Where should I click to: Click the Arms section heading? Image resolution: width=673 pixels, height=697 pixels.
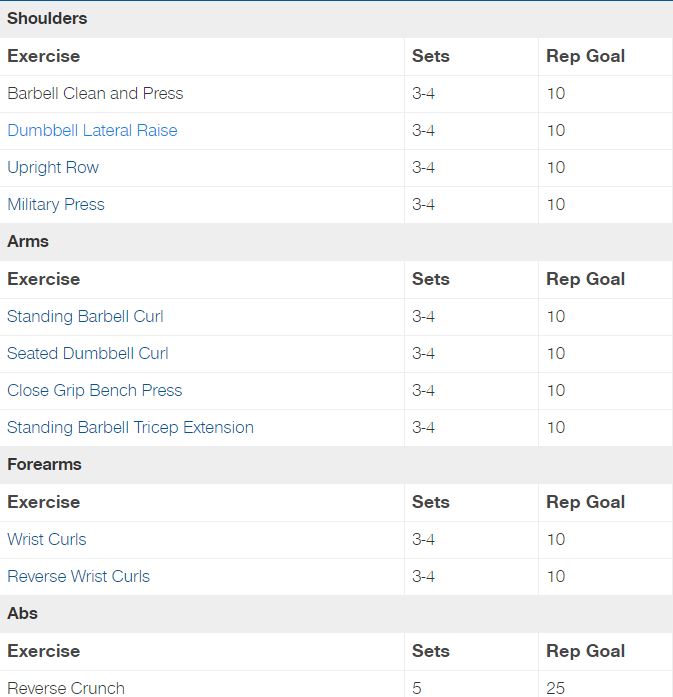coord(28,241)
